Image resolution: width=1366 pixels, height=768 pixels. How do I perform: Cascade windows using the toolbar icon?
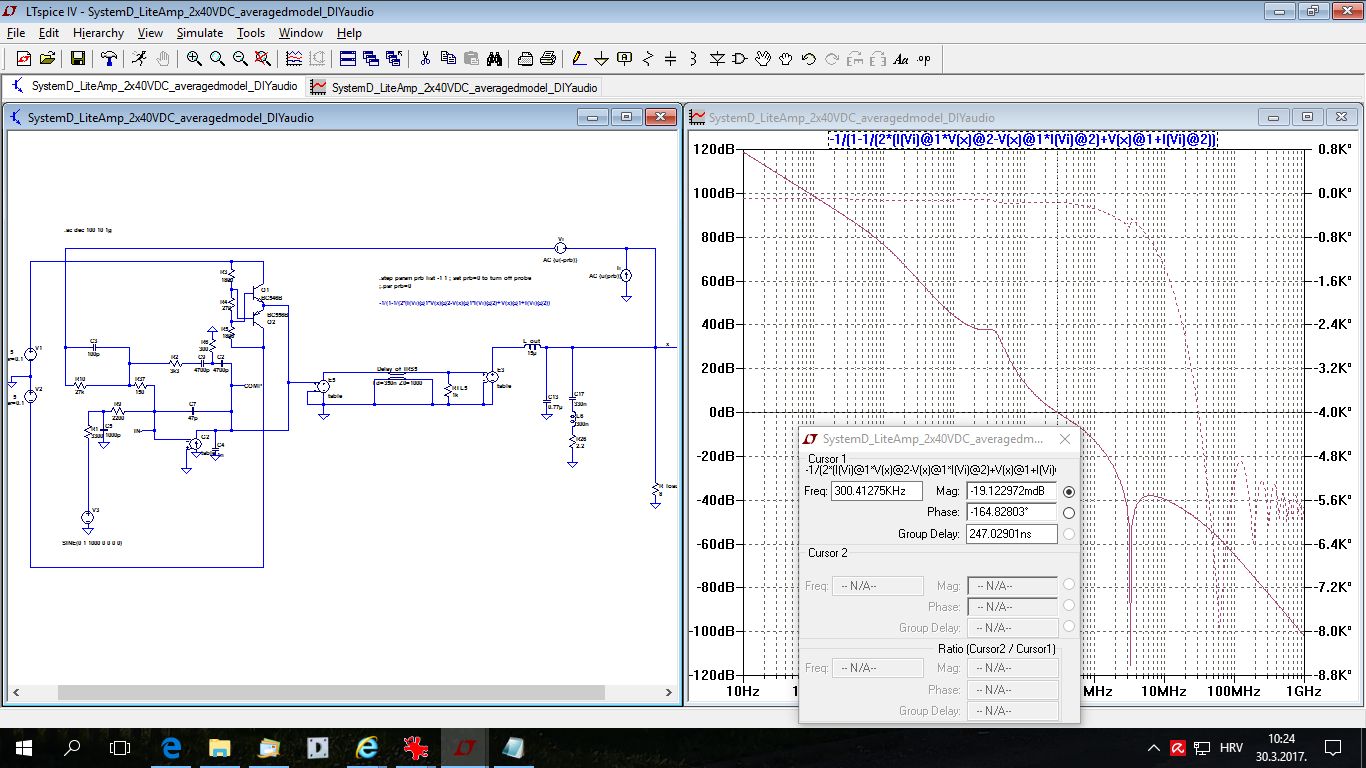pyautogui.click(x=371, y=59)
